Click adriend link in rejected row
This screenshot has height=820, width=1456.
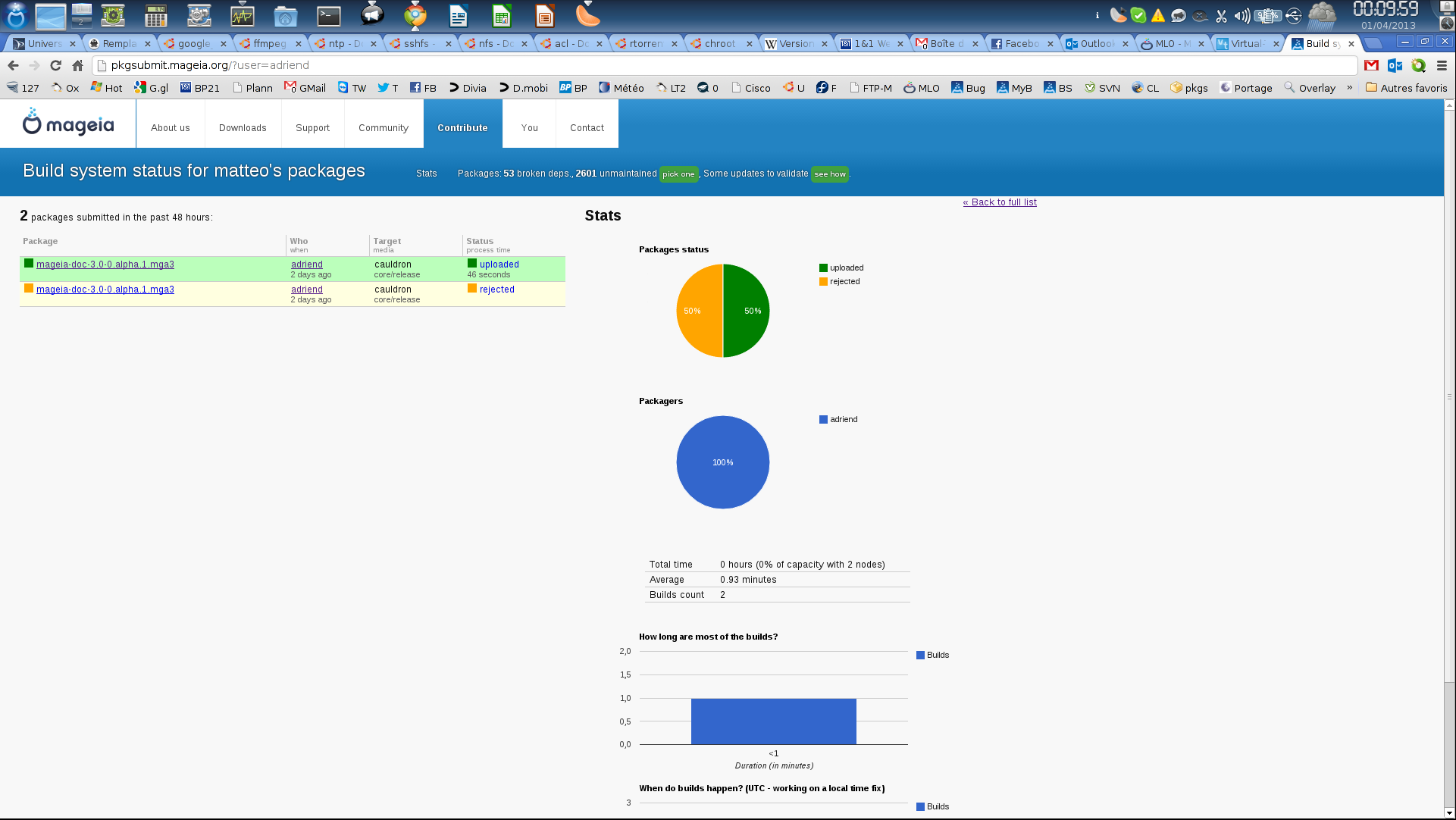307,290
